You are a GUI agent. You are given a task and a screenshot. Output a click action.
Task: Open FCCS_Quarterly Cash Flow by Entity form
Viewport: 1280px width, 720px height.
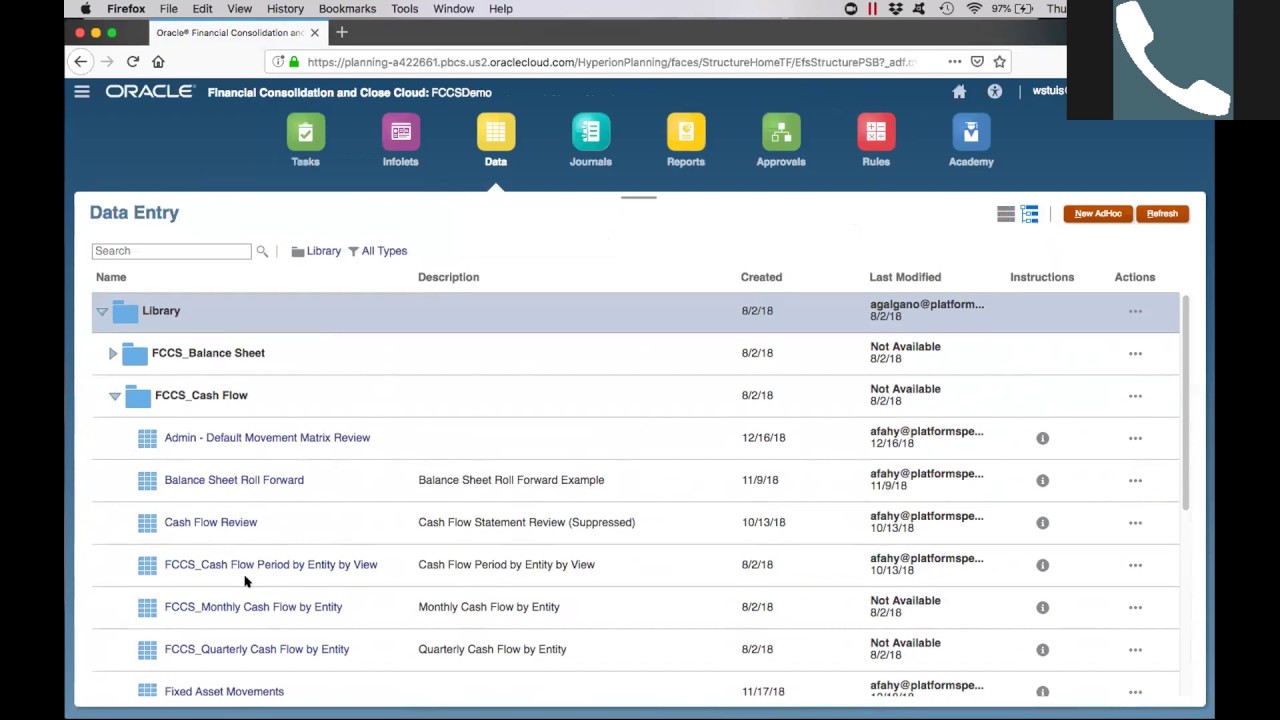(257, 649)
